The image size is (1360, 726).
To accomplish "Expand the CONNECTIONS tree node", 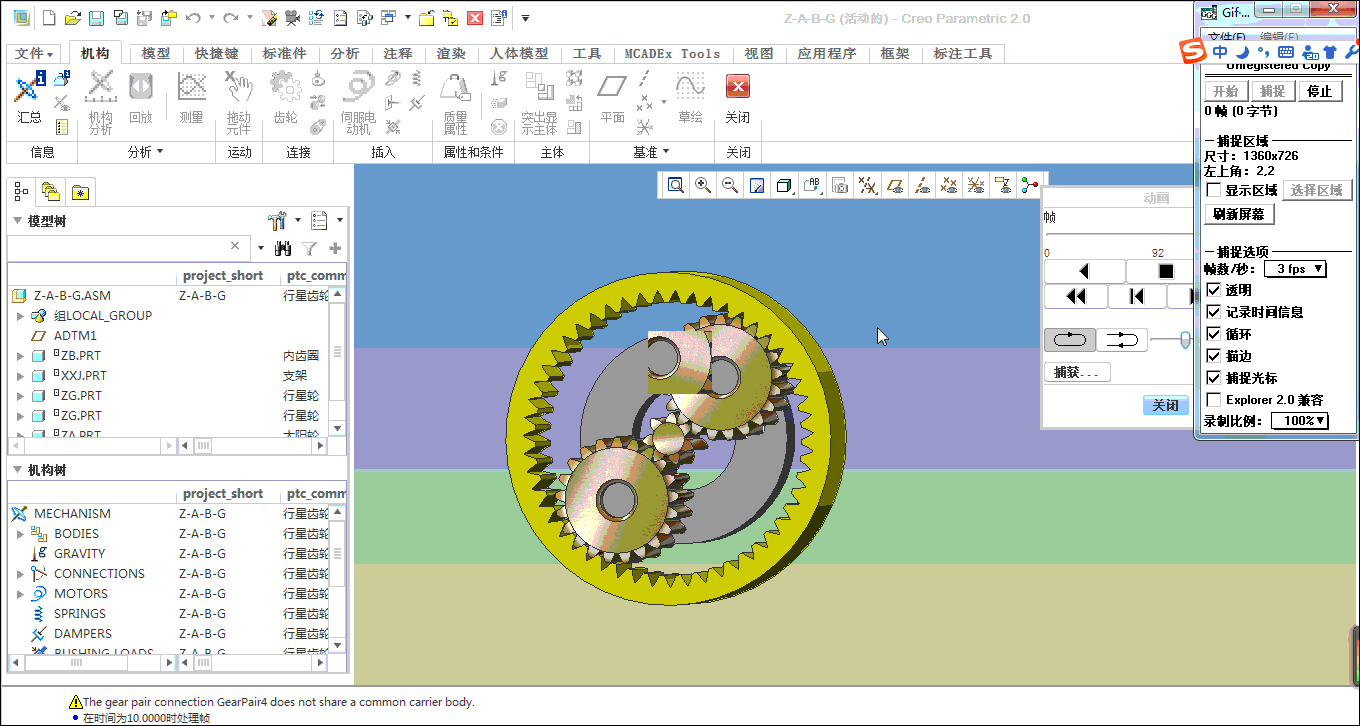I will pyautogui.click(x=20, y=574).
